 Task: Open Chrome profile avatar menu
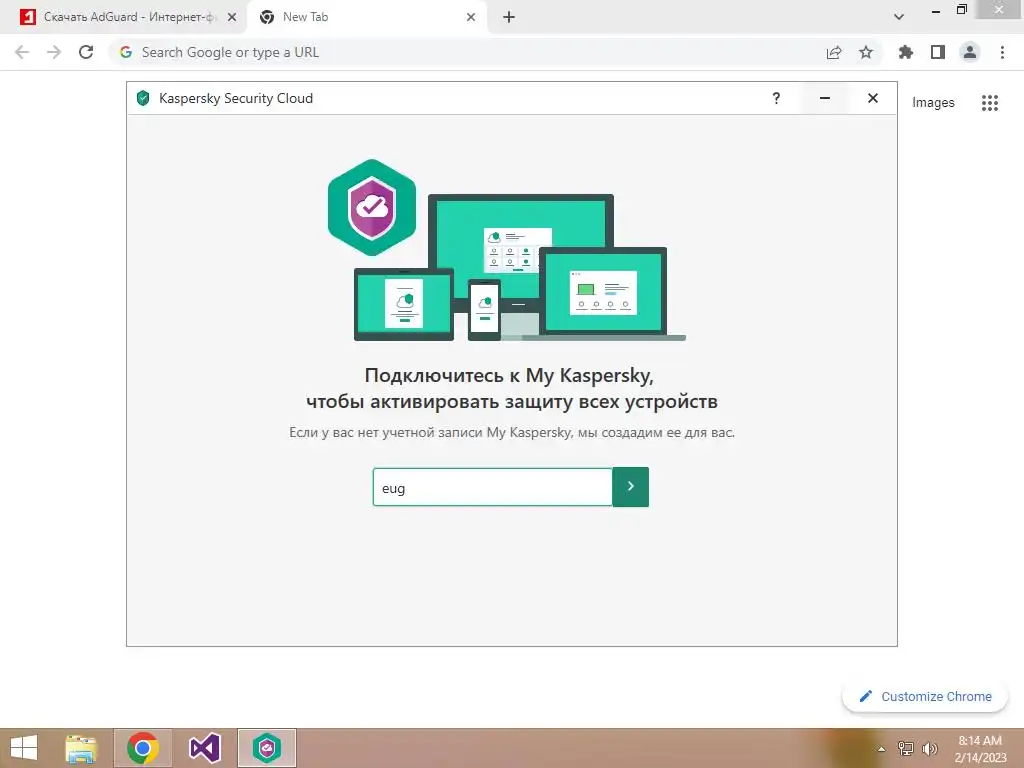[x=970, y=52]
